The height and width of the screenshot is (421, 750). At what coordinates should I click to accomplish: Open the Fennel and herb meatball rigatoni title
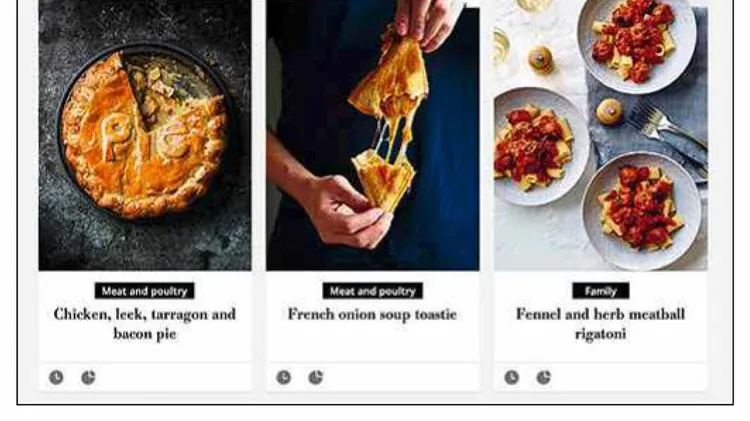600,324
